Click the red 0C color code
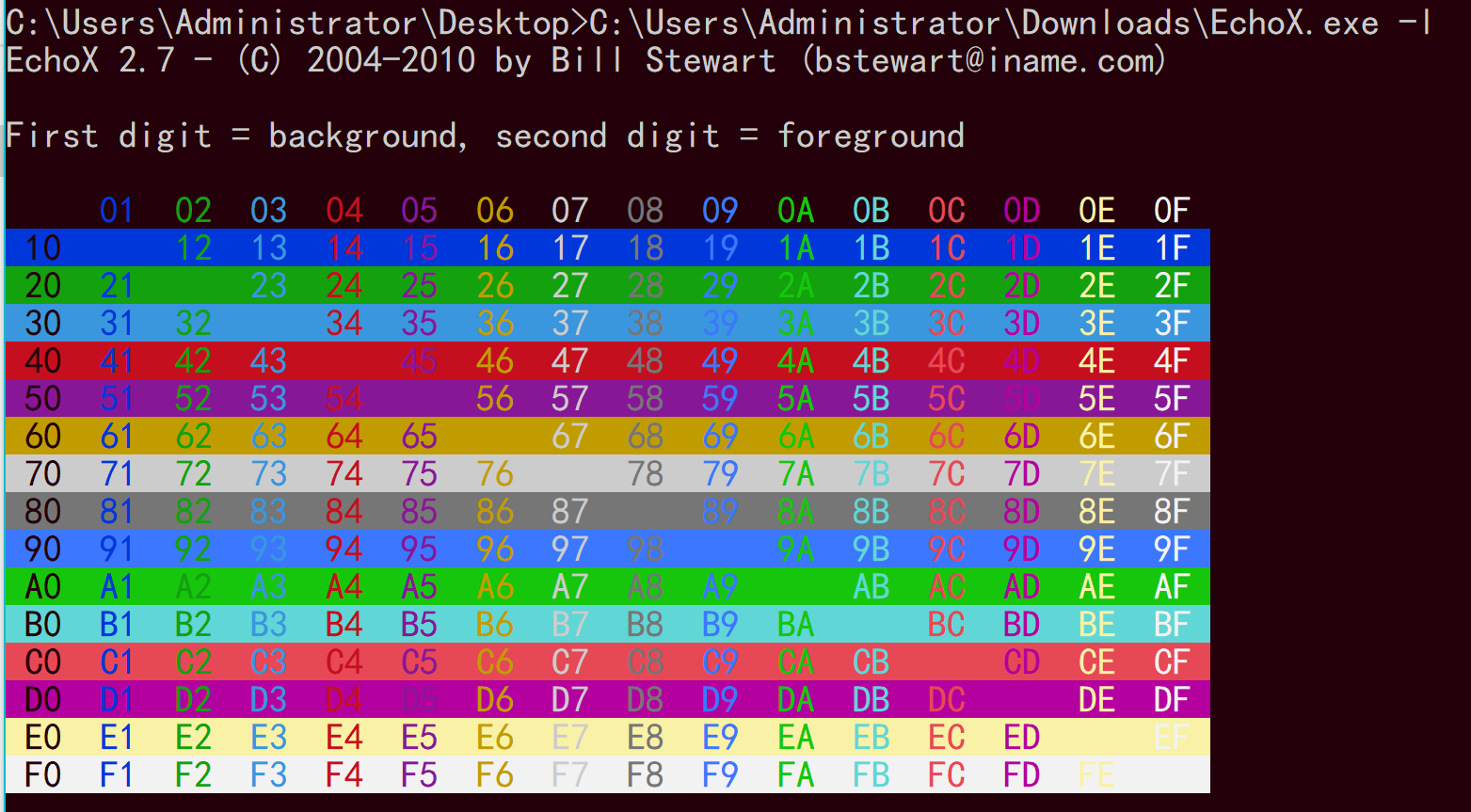This screenshot has height=812, width=1471. click(946, 210)
